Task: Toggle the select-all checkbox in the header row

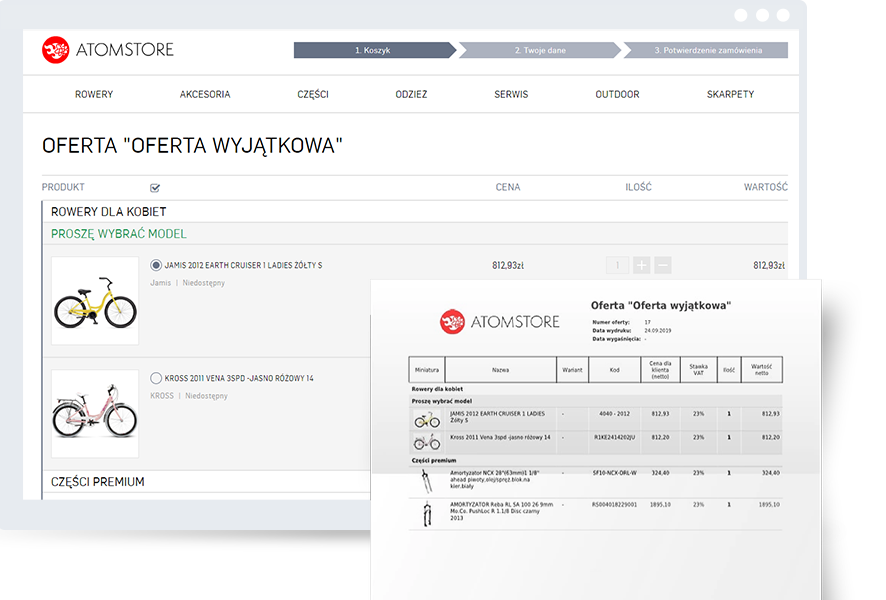Action: (155, 188)
